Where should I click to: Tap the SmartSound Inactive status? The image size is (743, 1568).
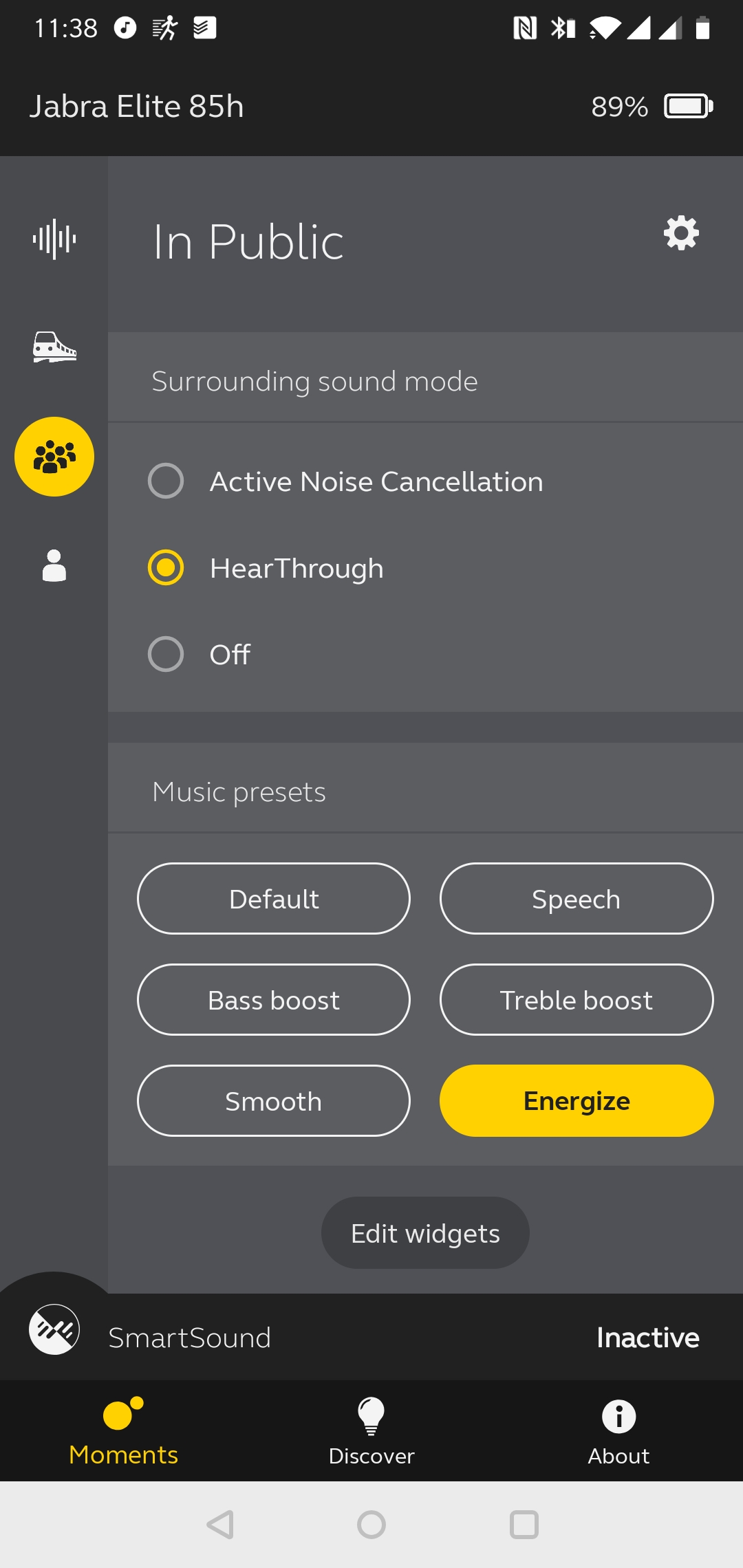[x=648, y=1338]
